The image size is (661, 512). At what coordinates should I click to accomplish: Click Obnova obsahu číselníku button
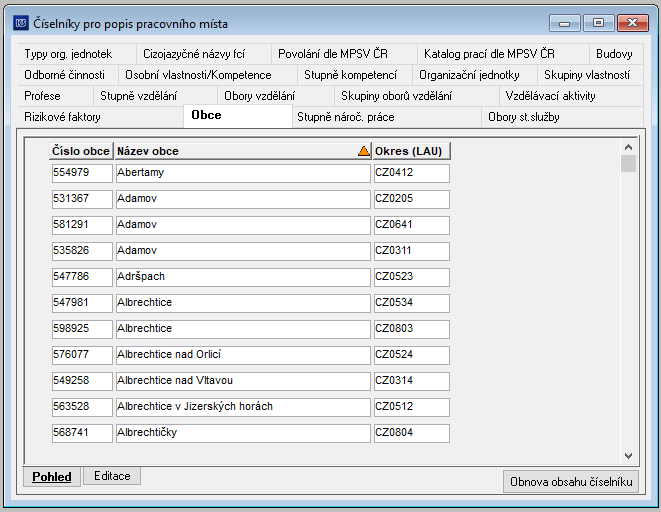[571, 481]
